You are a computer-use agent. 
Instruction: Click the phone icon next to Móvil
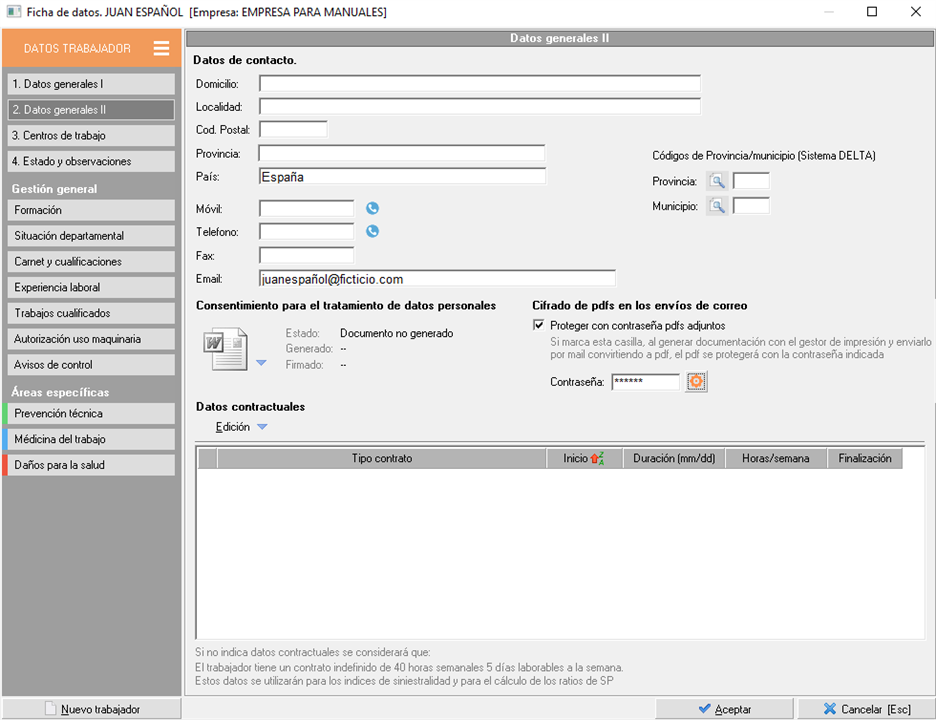click(x=372, y=208)
